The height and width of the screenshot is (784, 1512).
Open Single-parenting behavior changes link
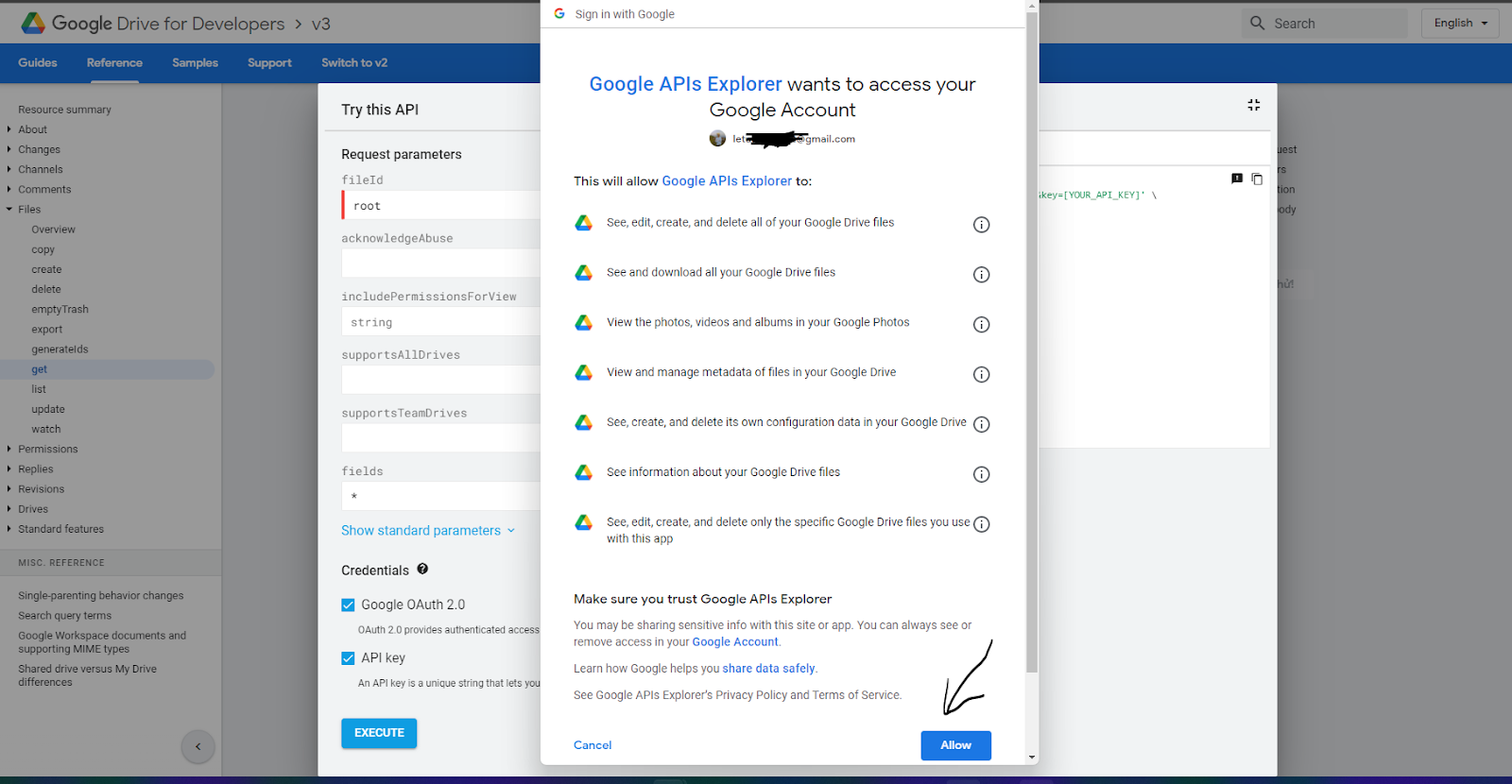100,596
